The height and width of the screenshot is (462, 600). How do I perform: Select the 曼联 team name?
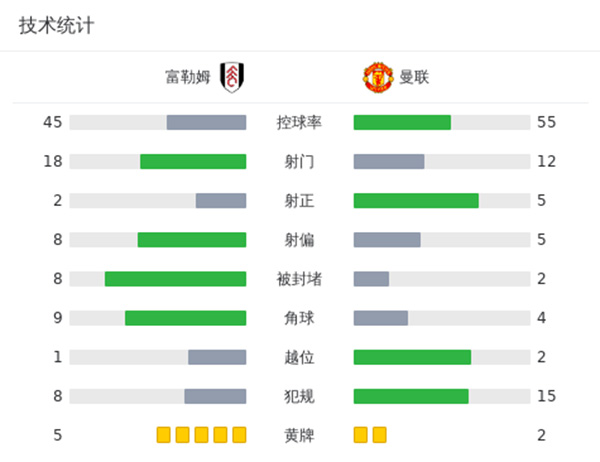point(414,77)
